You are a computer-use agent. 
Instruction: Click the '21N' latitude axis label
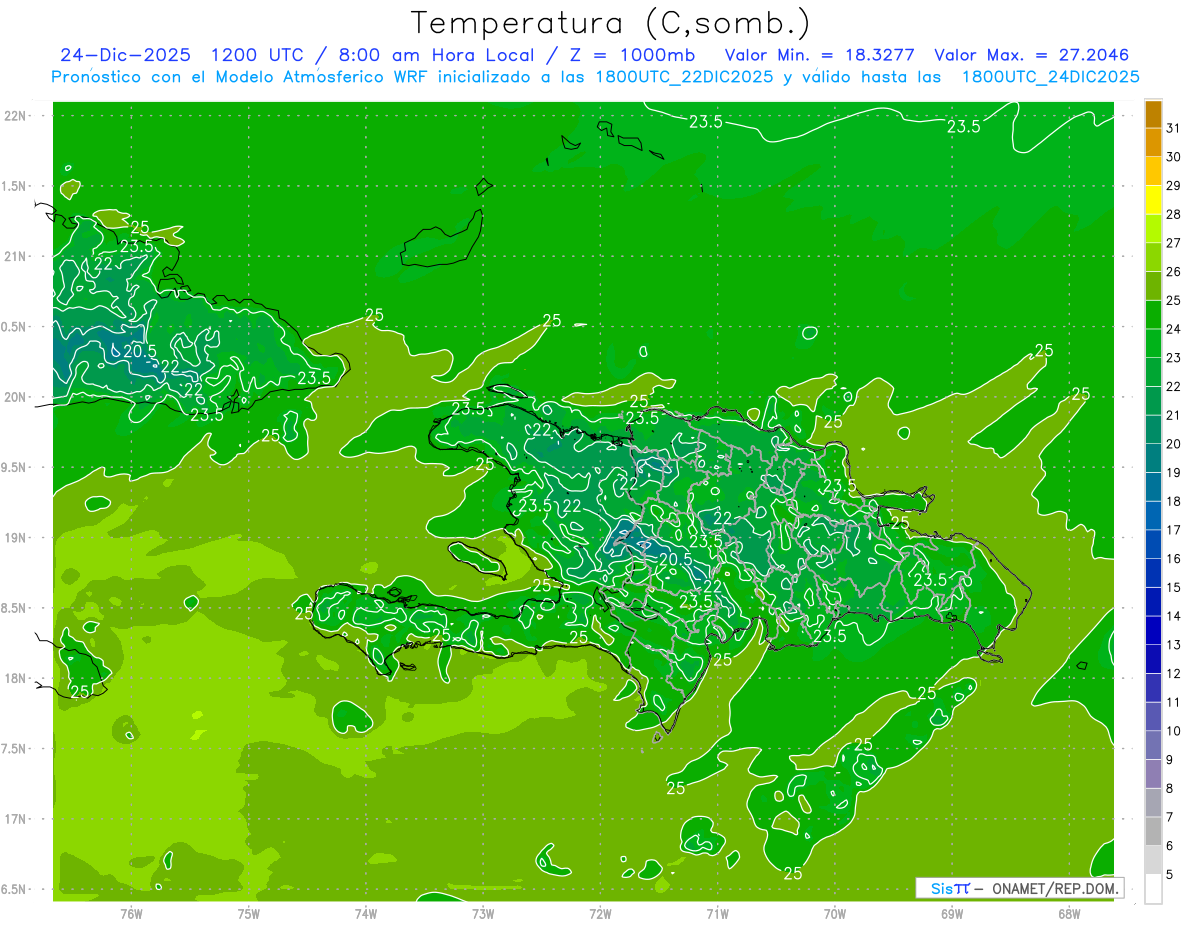[x=16, y=256]
